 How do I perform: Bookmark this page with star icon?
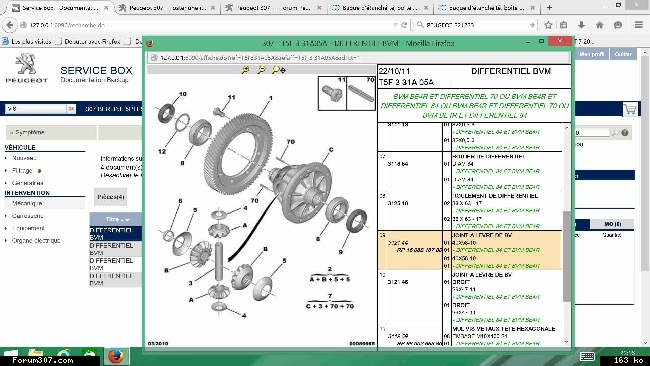(548, 25)
